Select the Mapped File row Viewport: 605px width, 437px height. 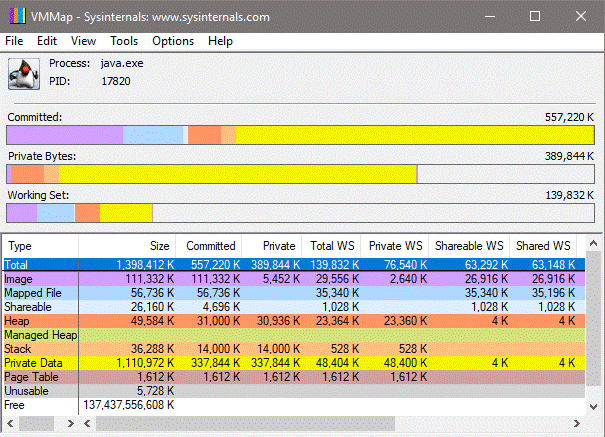pos(40,292)
